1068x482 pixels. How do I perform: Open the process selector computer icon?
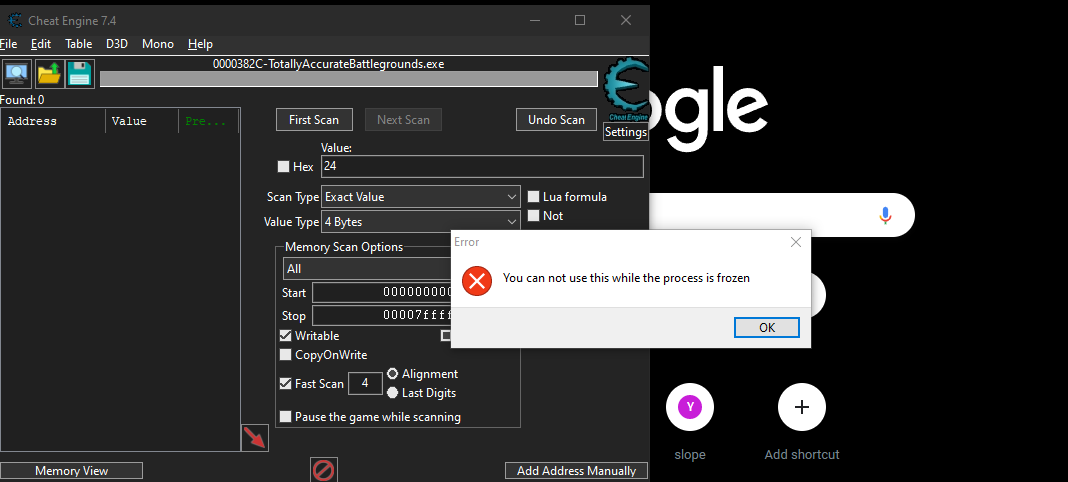pyautogui.click(x=17, y=74)
